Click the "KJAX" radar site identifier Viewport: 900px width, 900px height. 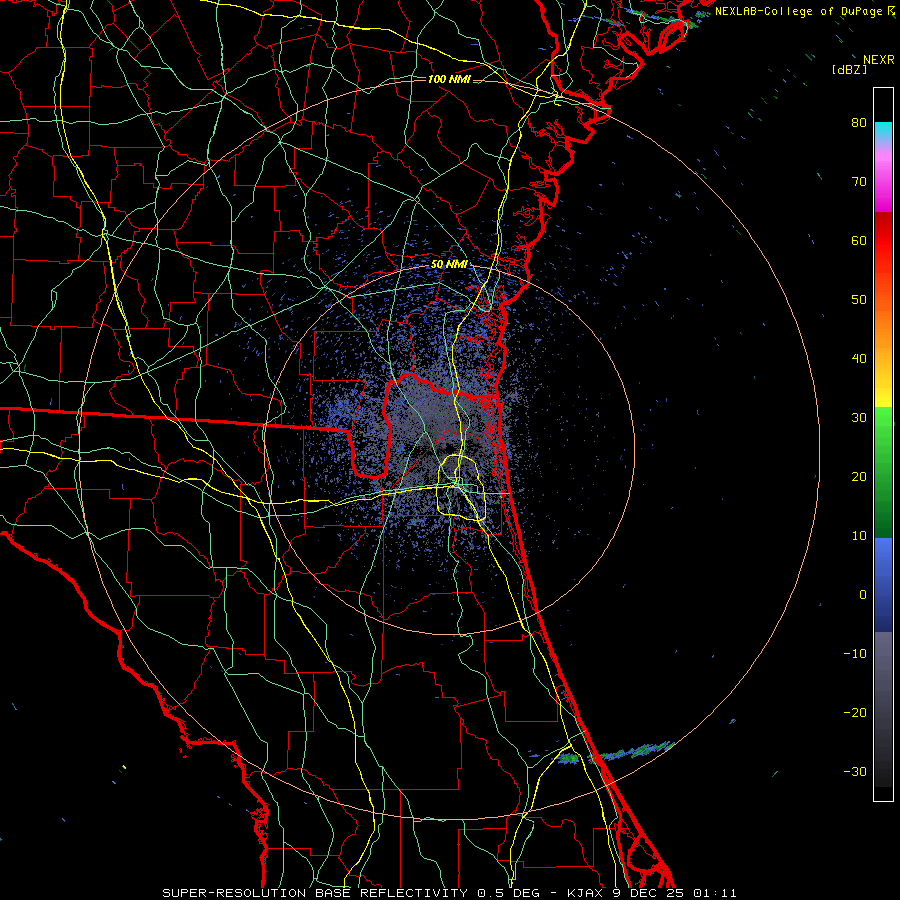[584, 893]
